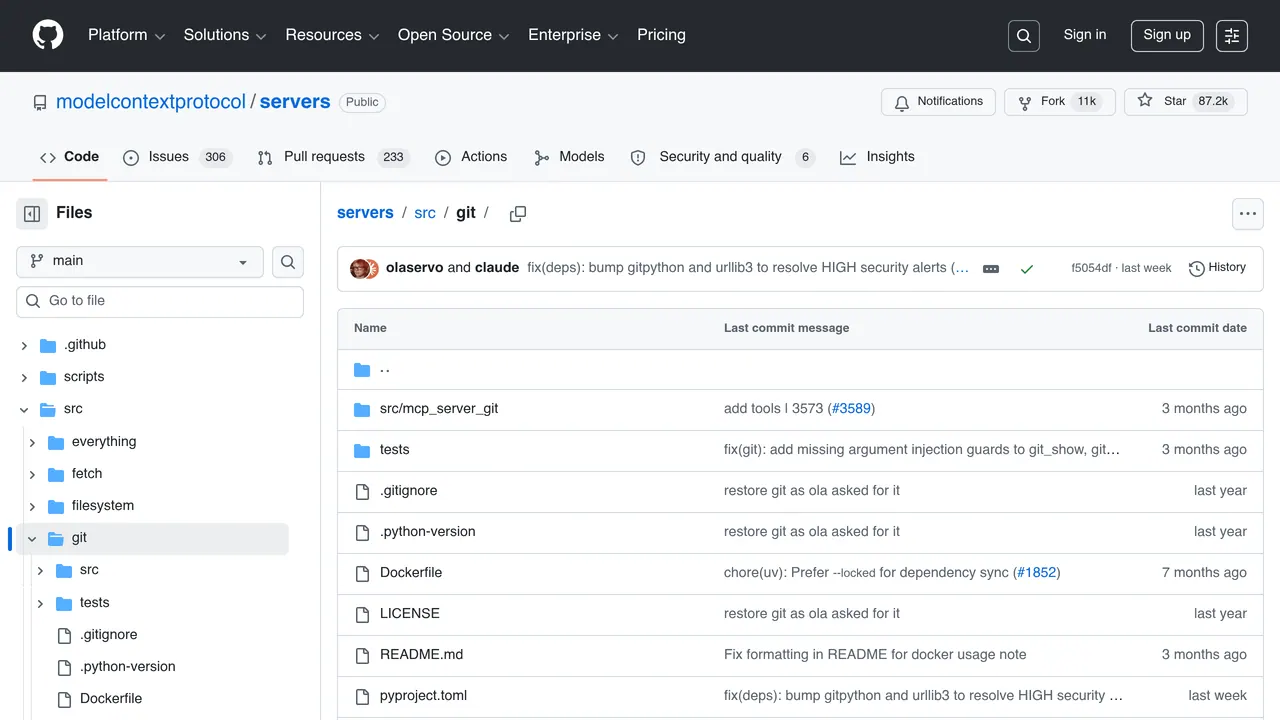Go to Pricing page
Screen dimensions: 1280x720
coord(661,35)
